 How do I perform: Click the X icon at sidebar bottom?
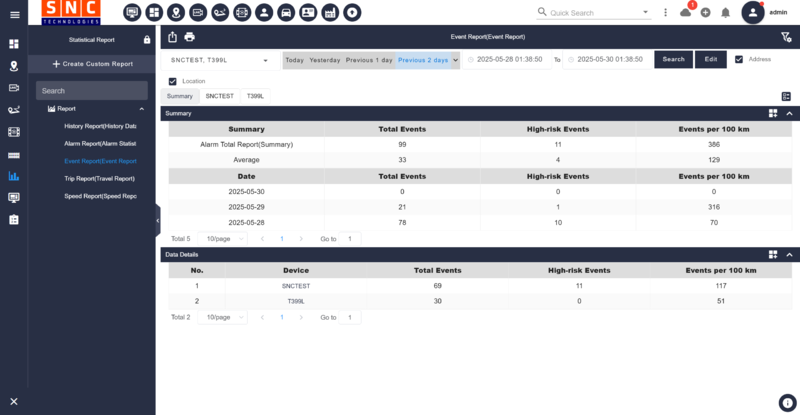pos(14,401)
